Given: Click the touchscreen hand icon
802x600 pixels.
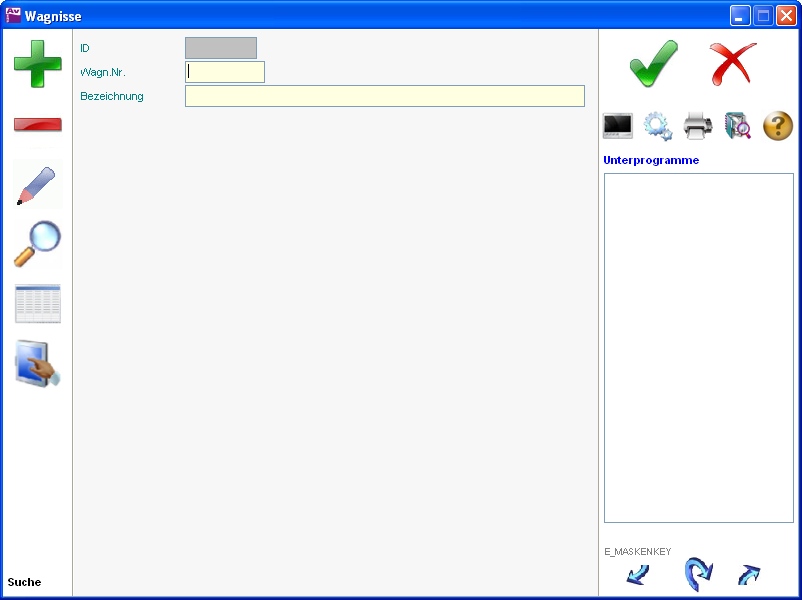Looking at the screenshot, I should pyautogui.click(x=37, y=364).
